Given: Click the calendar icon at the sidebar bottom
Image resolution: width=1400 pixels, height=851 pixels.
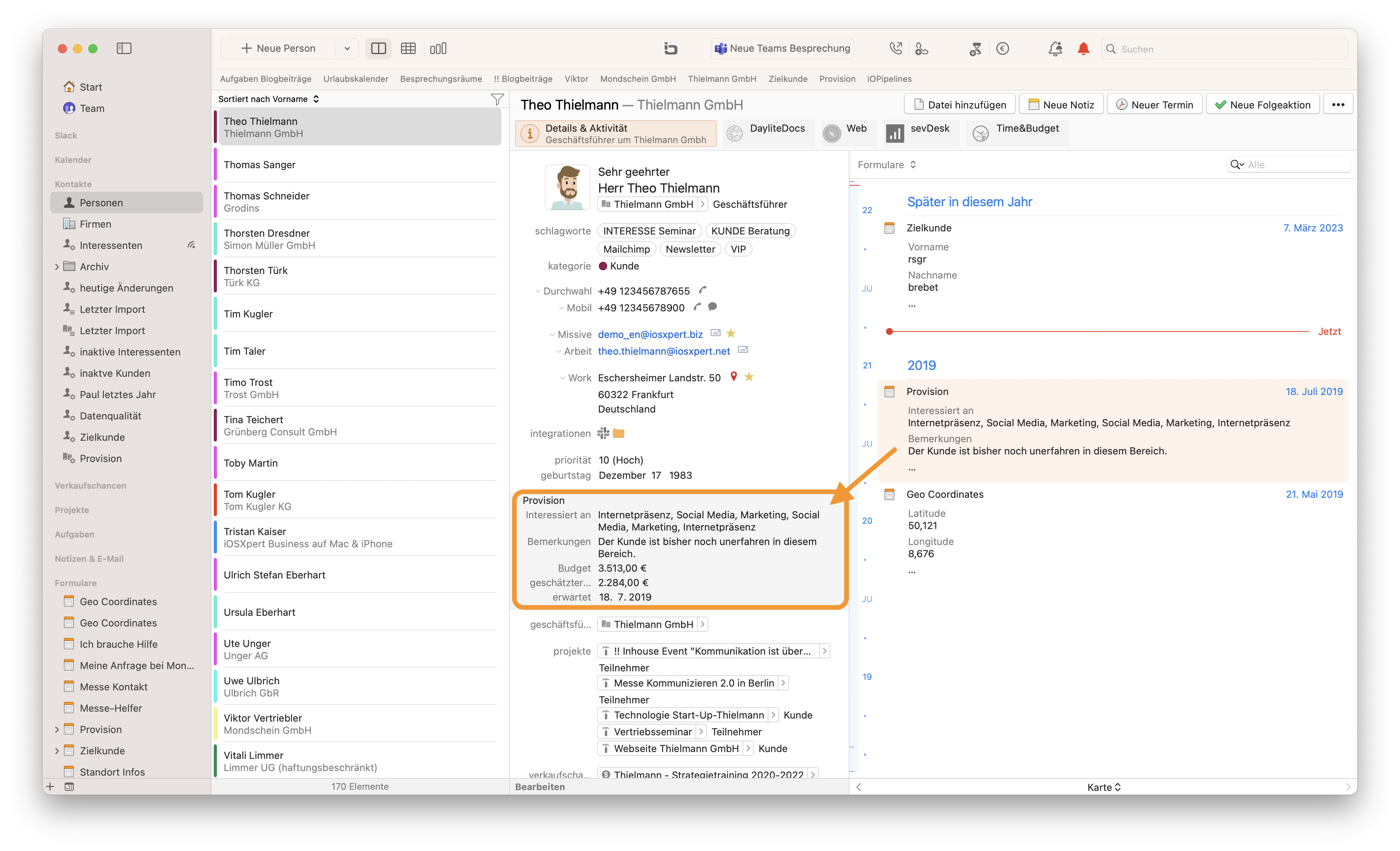Looking at the screenshot, I should 69,787.
